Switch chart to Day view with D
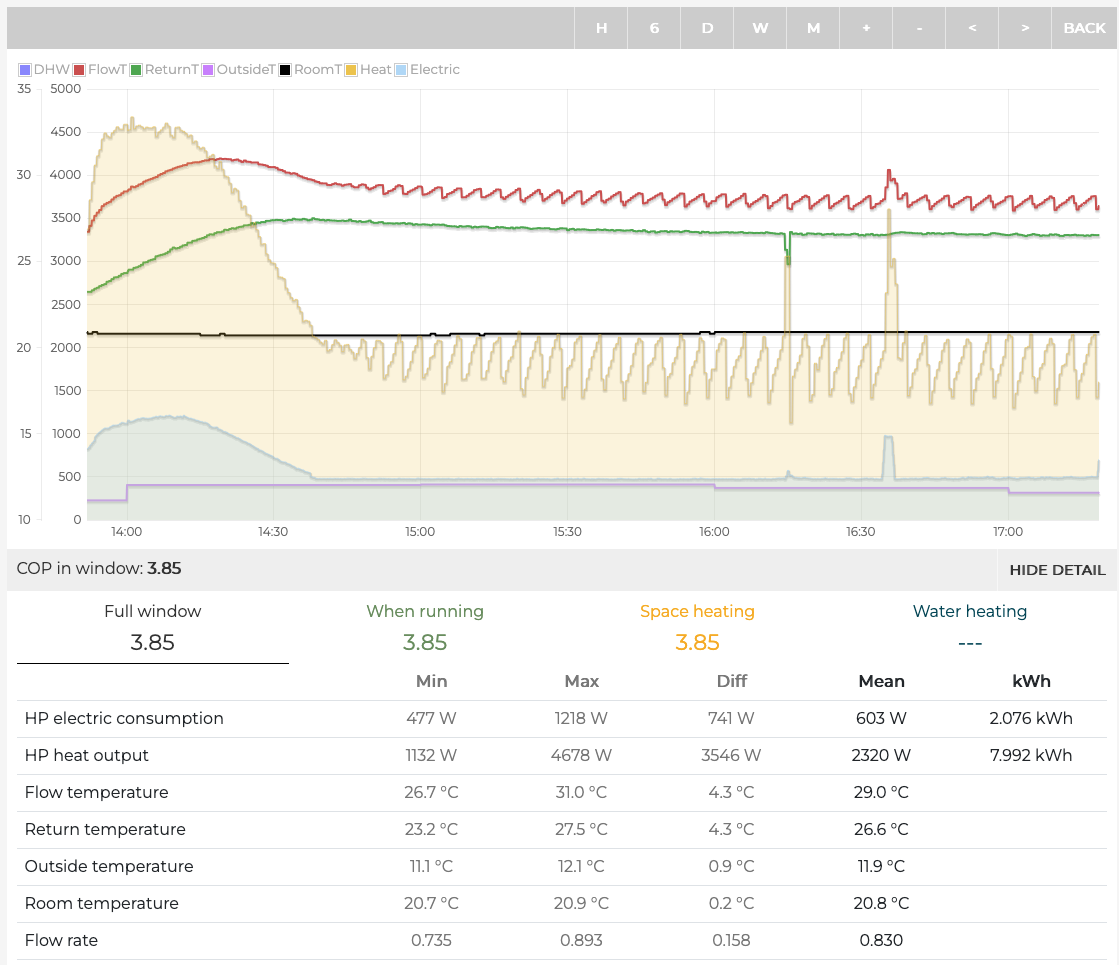The height and width of the screenshot is (965, 1119). click(707, 28)
